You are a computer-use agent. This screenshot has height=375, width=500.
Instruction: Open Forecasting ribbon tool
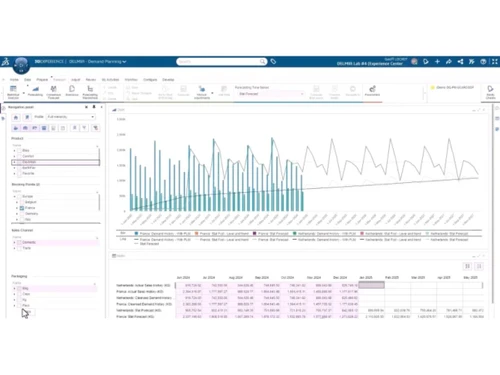pyautogui.click(x=35, y=91)
